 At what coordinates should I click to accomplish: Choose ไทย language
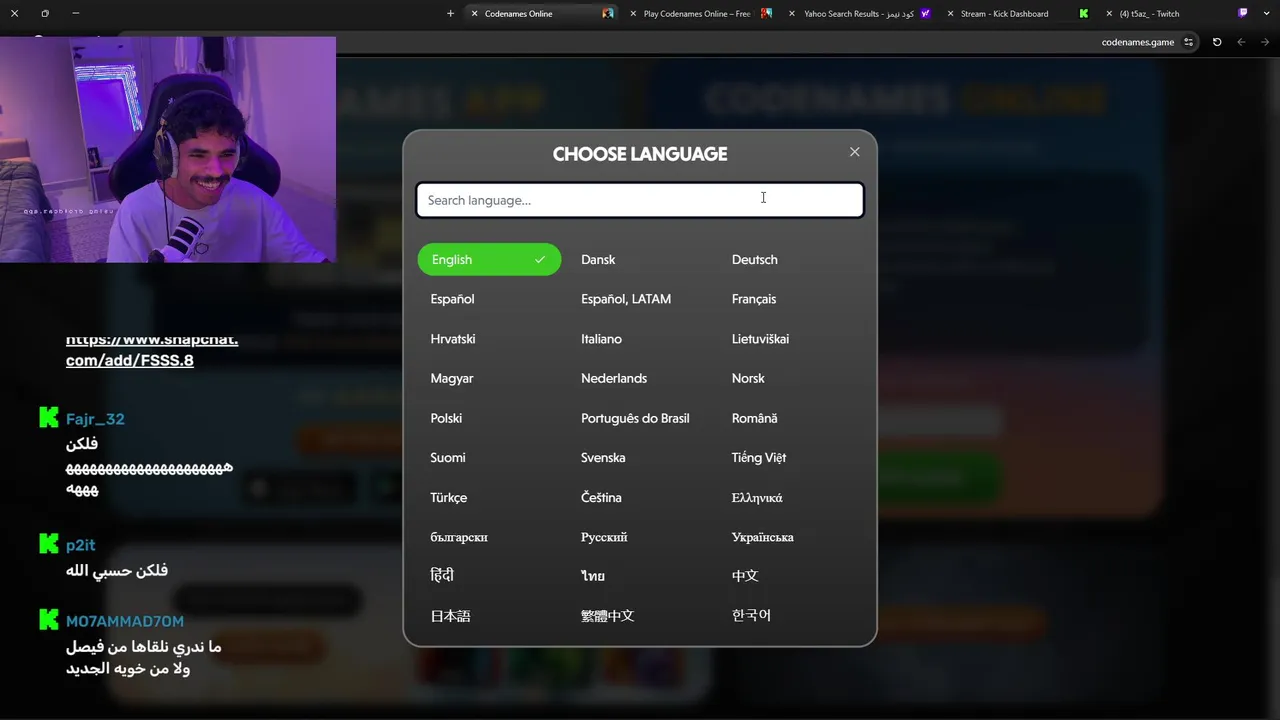click(x=593, y=576)
